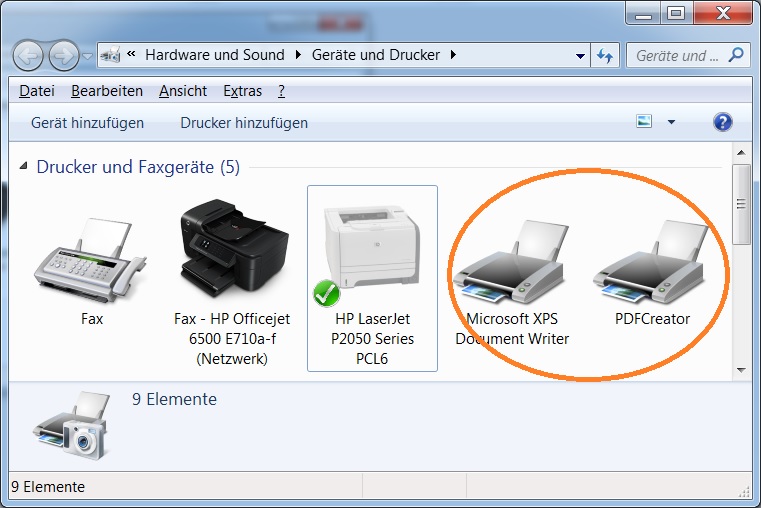Click the 9 Elemente text in details pane

click(174, 399)
